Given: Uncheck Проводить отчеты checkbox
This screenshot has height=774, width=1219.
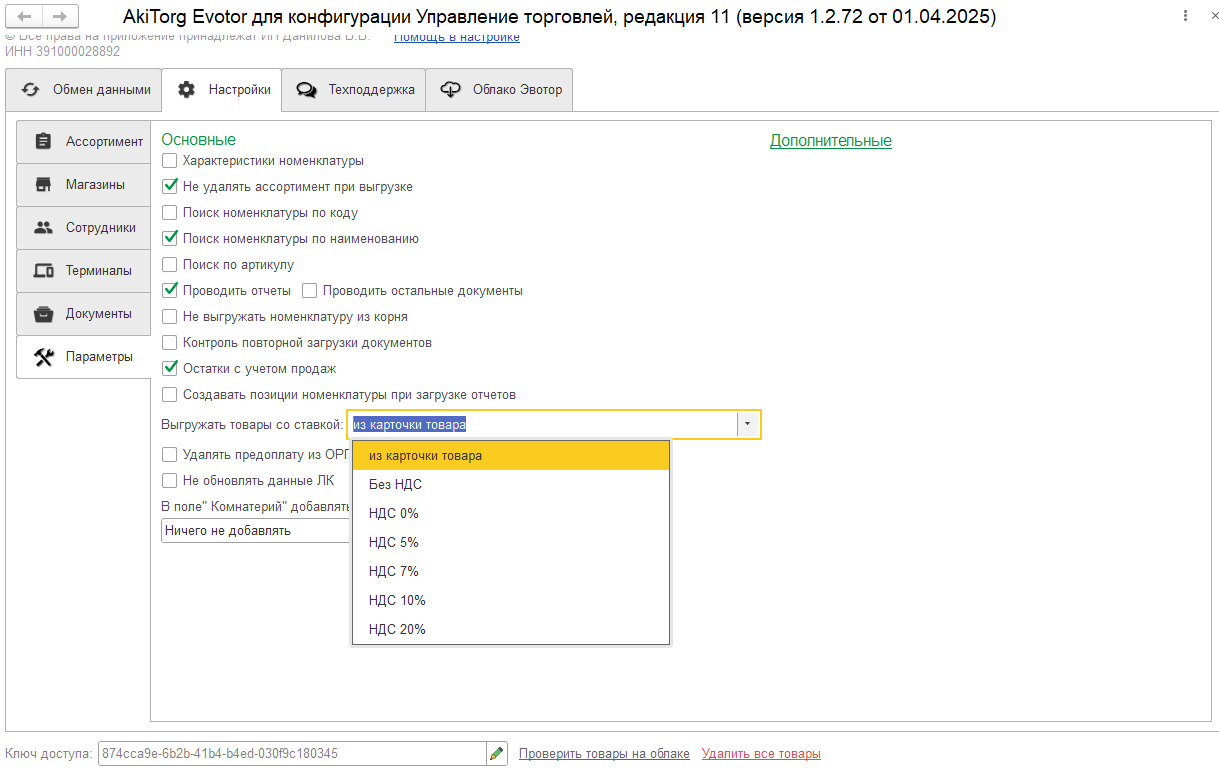Looking at the screenshot, I should point(170,291).
